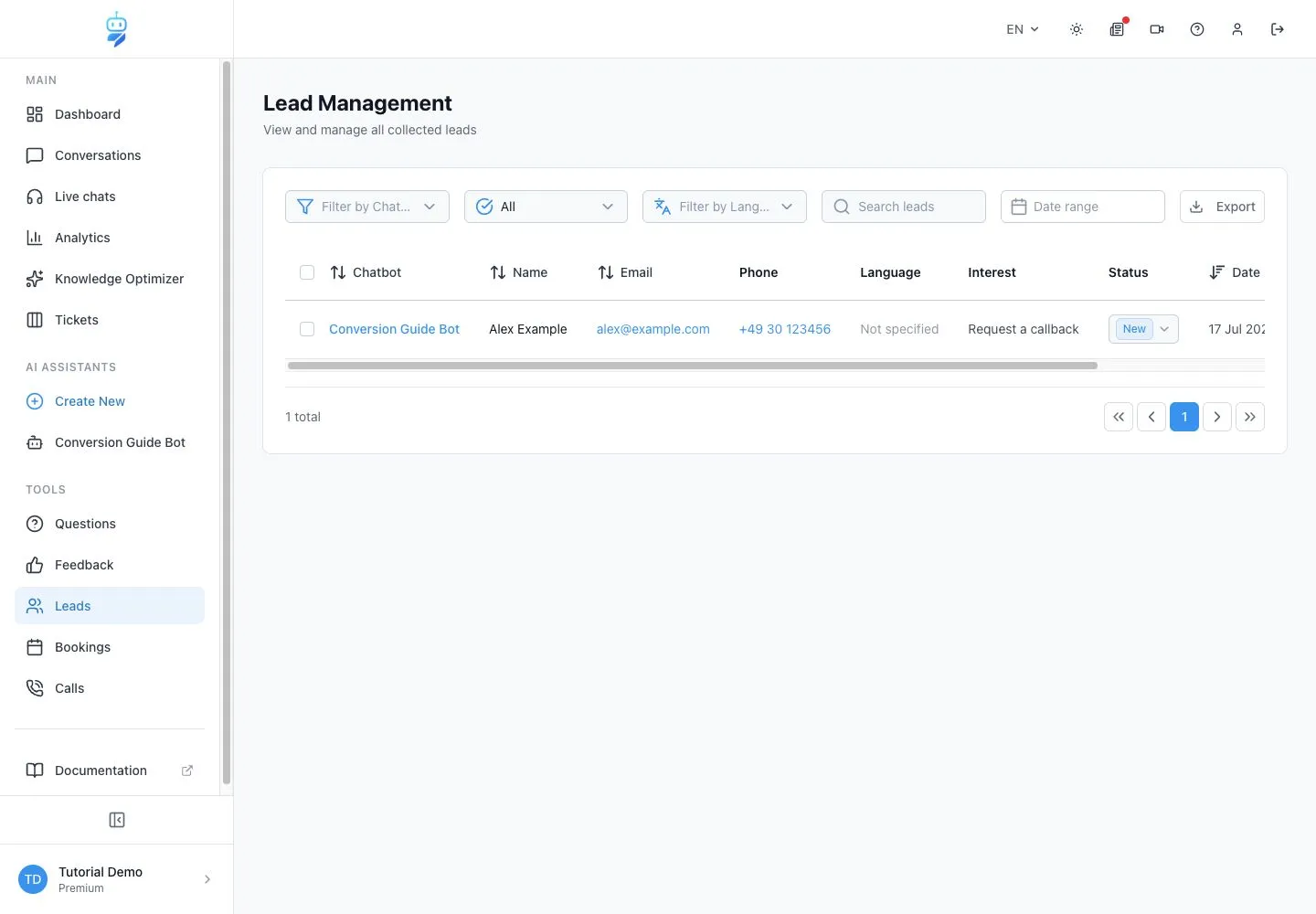Open the Documentation link
The image size is (1316, 914).
110,771
